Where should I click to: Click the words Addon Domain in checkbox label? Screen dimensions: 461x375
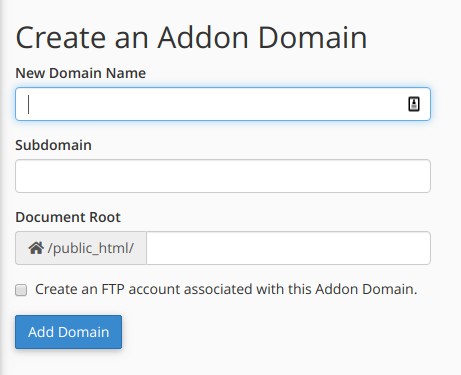366,289
